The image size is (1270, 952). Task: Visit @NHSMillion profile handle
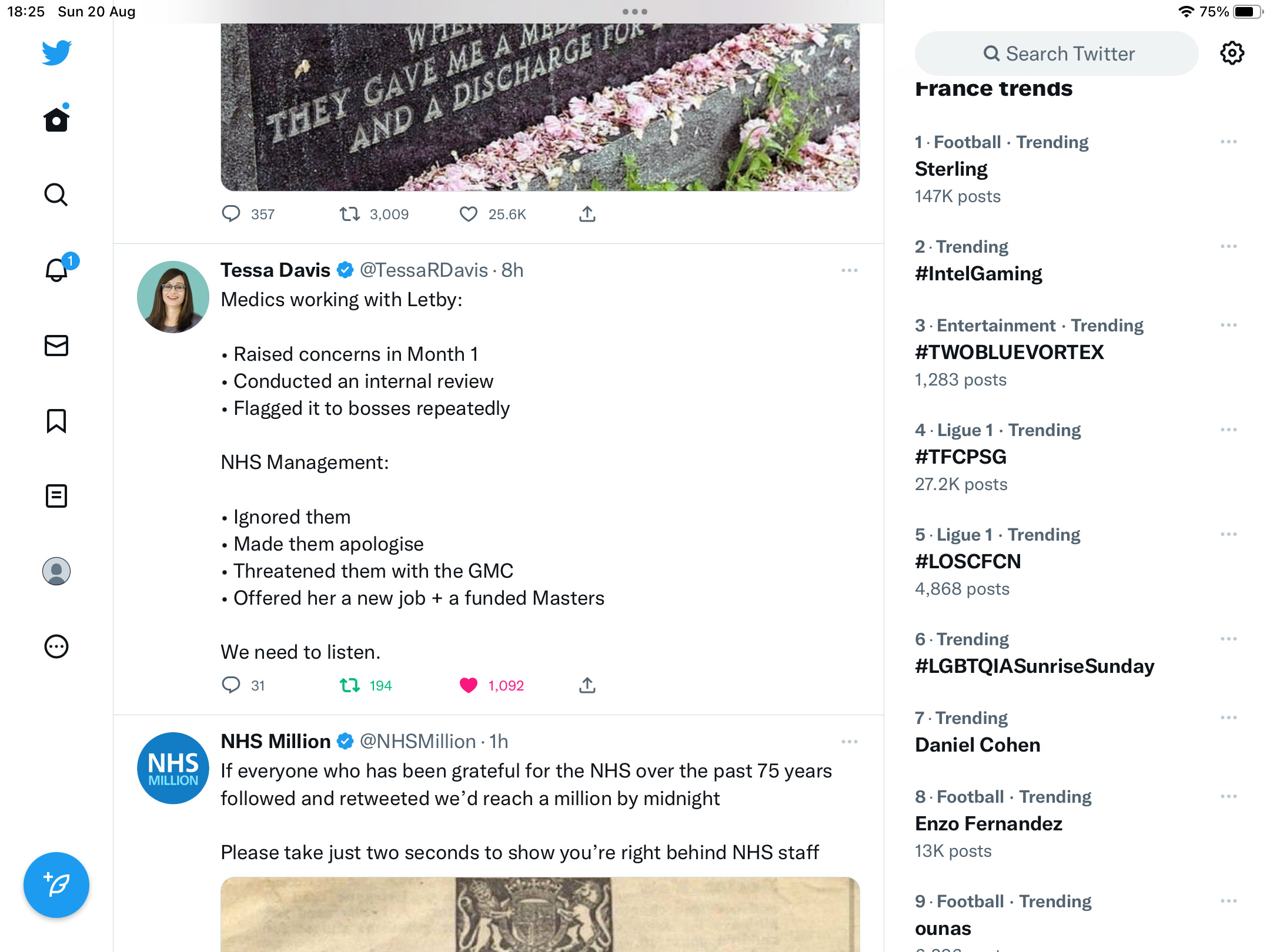417,742
